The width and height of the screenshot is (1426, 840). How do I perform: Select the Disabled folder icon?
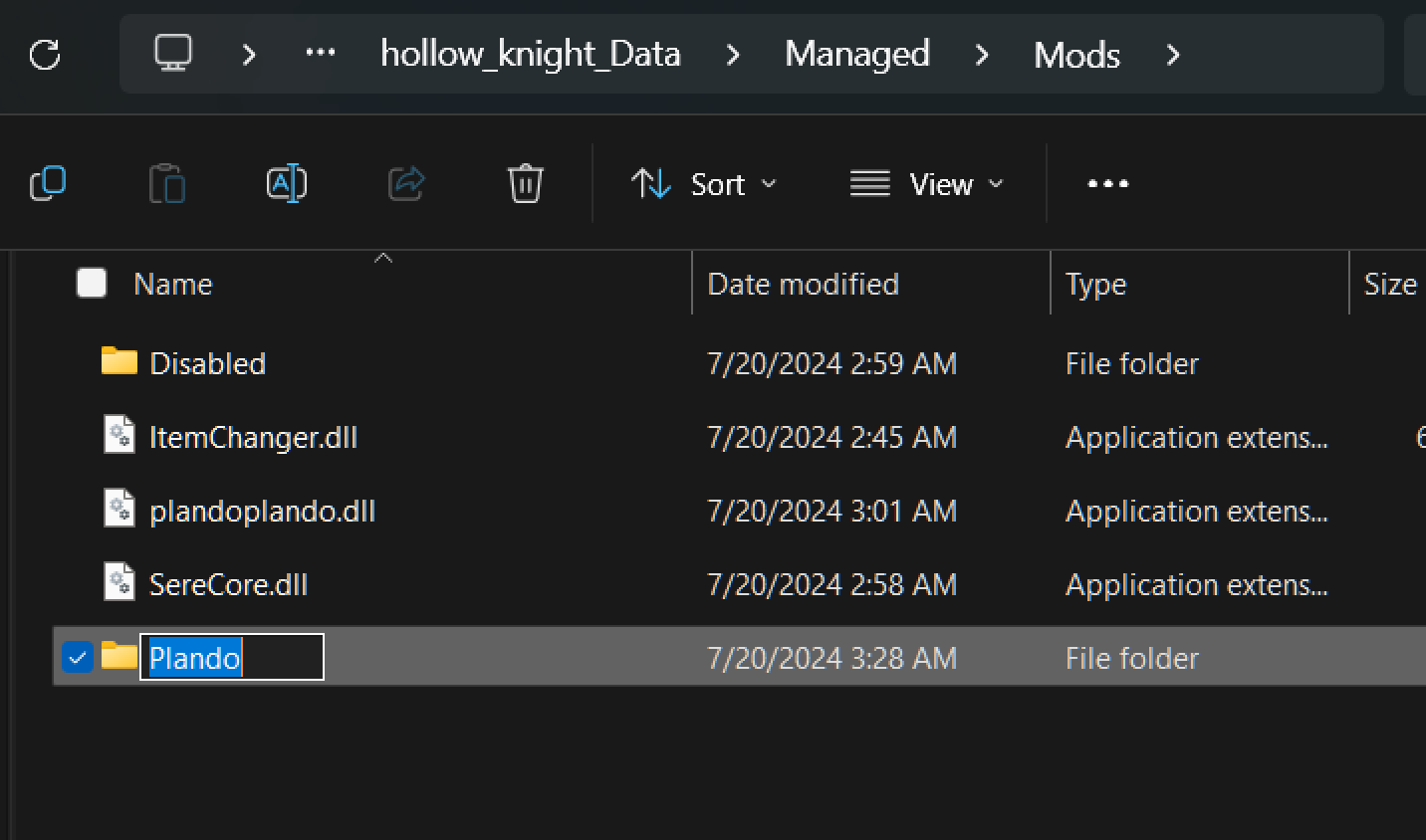pyautogui.click(x=119, y=361)
